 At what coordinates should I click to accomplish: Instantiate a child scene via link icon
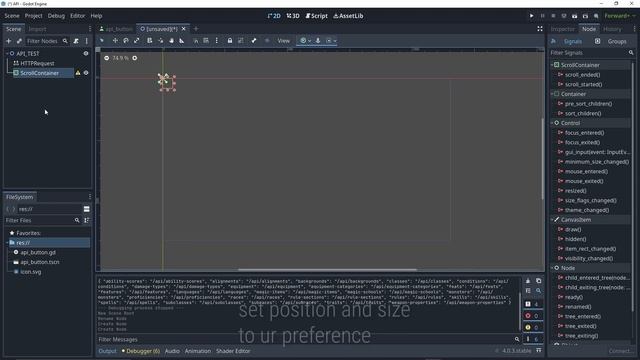click(x=19, y=41)
